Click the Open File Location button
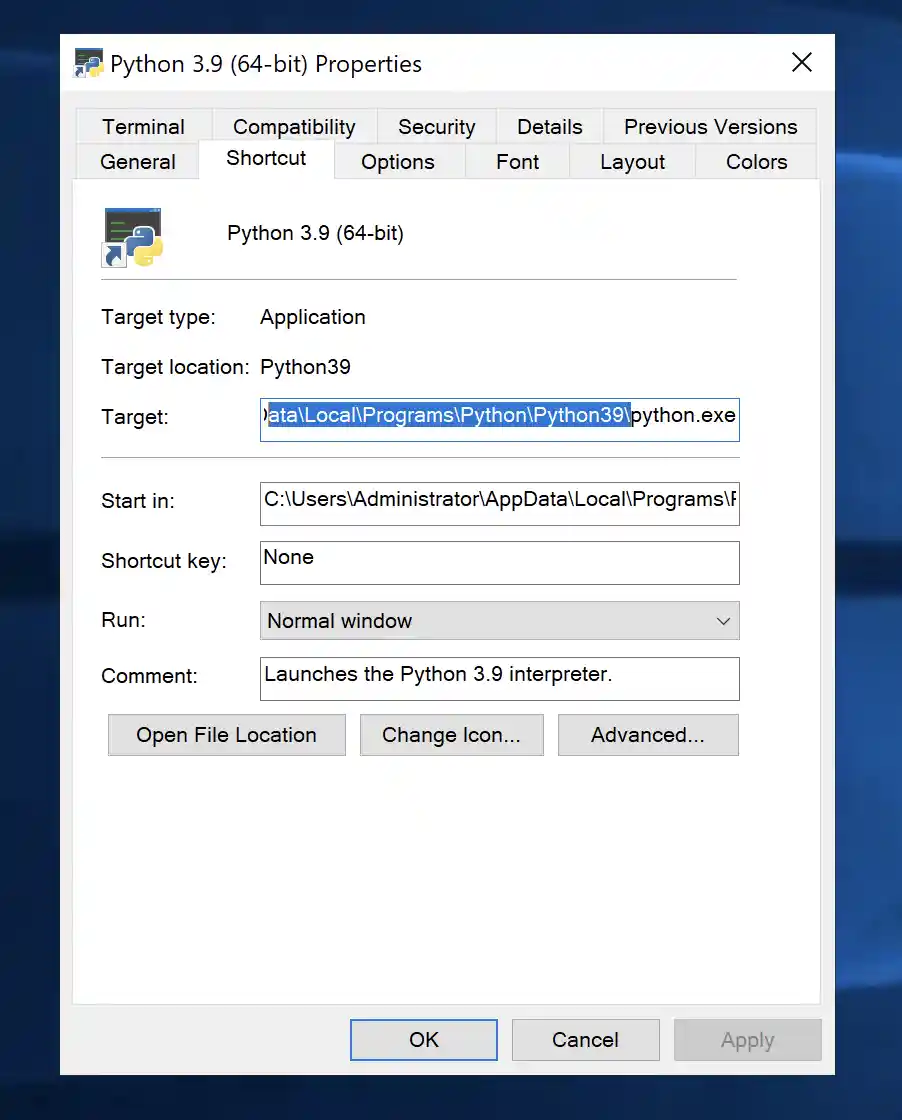 coord(226,735)
